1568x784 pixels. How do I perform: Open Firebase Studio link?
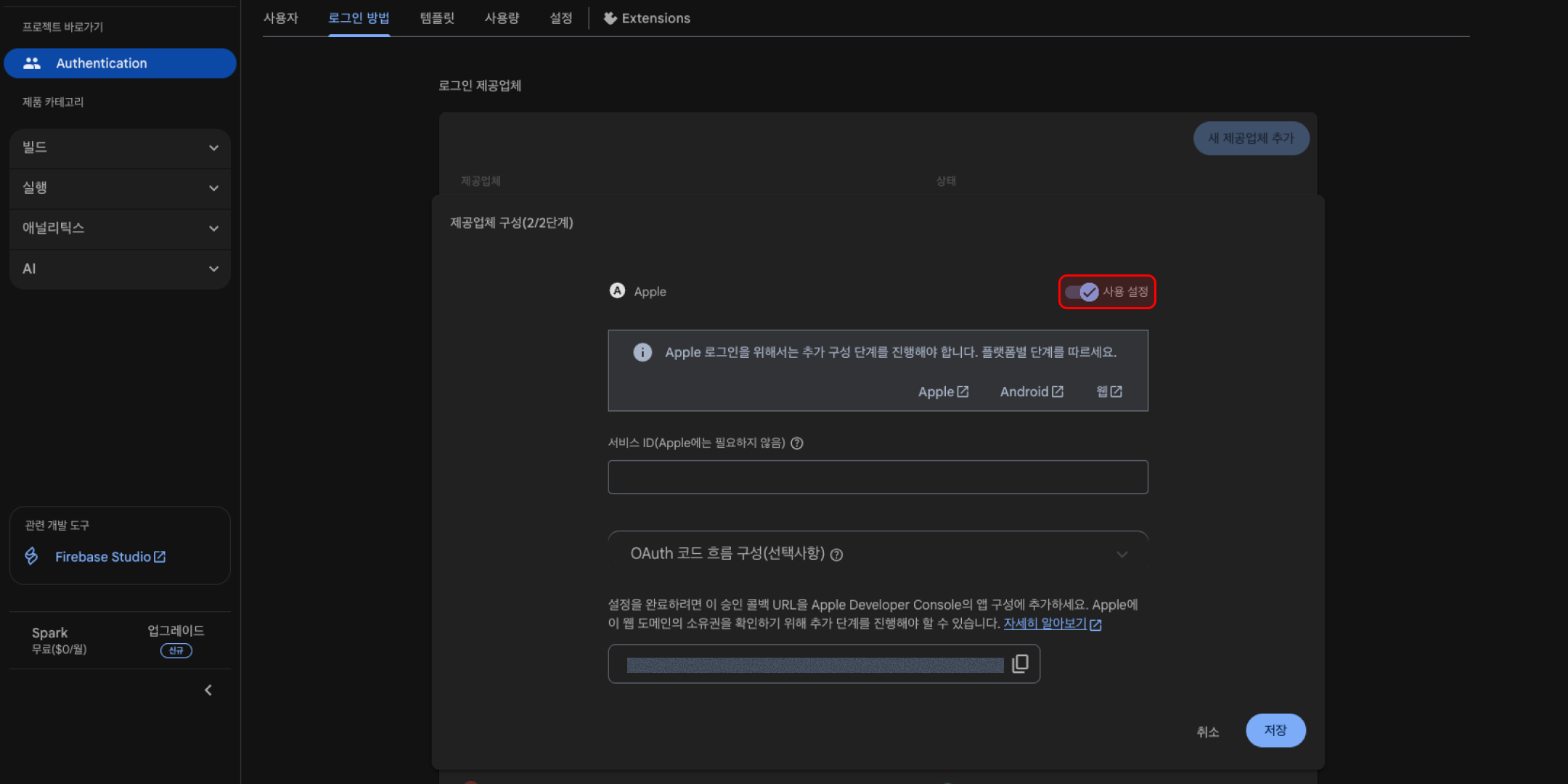(110, 557)
